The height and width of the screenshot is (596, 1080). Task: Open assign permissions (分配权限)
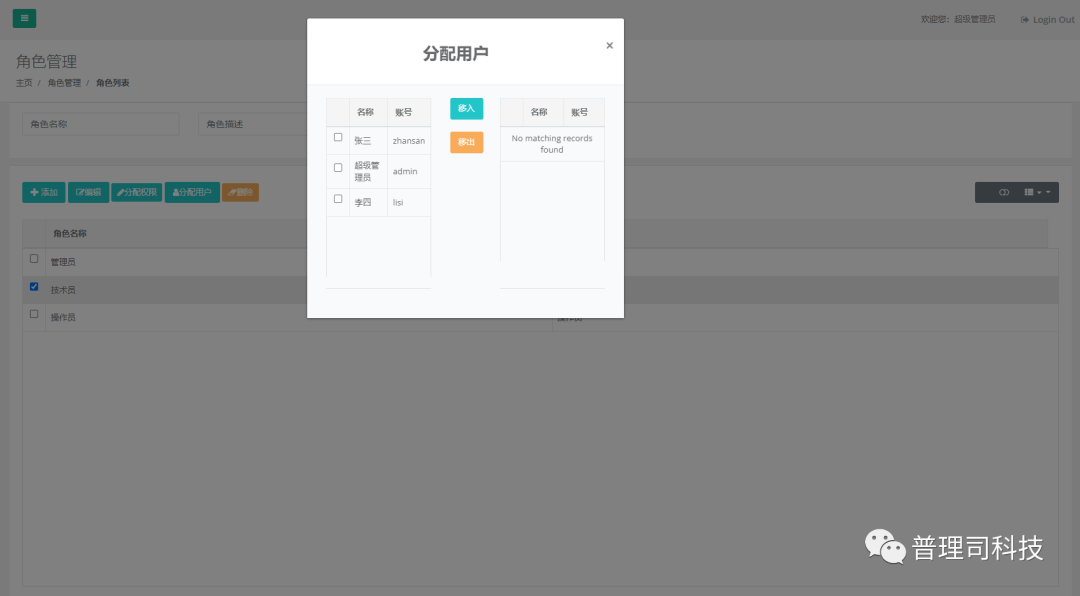[x=136, y=192]
